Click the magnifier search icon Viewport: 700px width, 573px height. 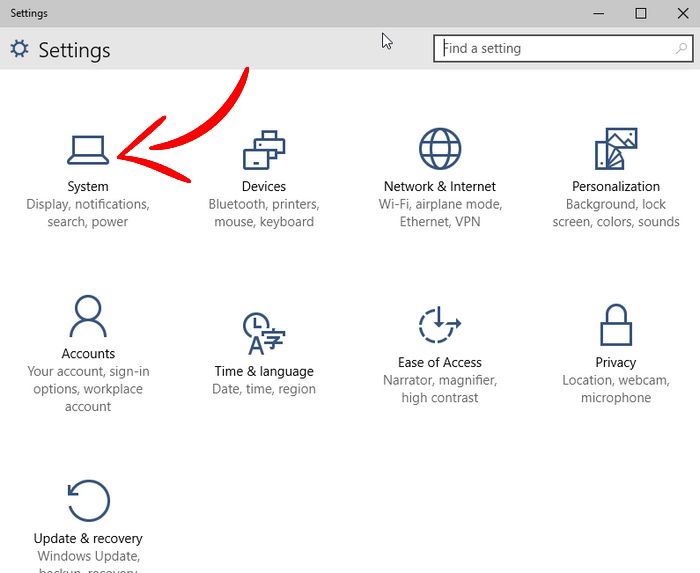coord(681,48)
